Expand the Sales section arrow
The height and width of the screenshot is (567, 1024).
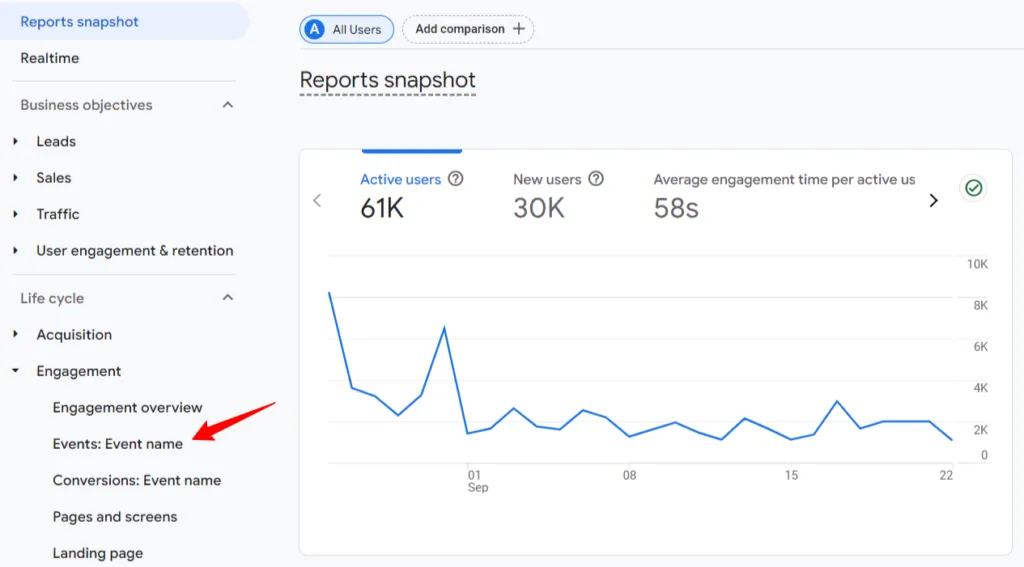coord(16,178)
